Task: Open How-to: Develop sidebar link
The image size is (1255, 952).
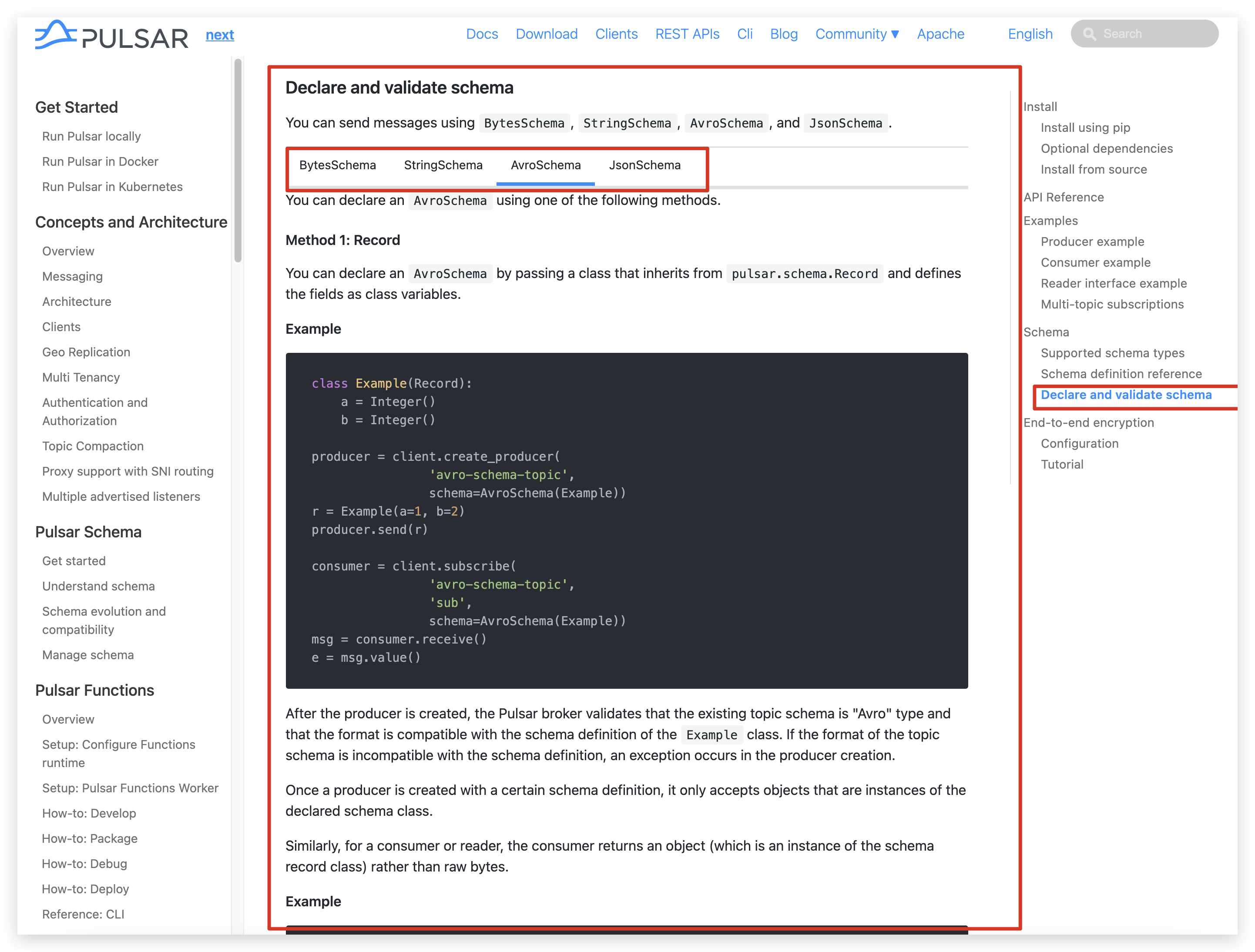Action: pos(89,813)
